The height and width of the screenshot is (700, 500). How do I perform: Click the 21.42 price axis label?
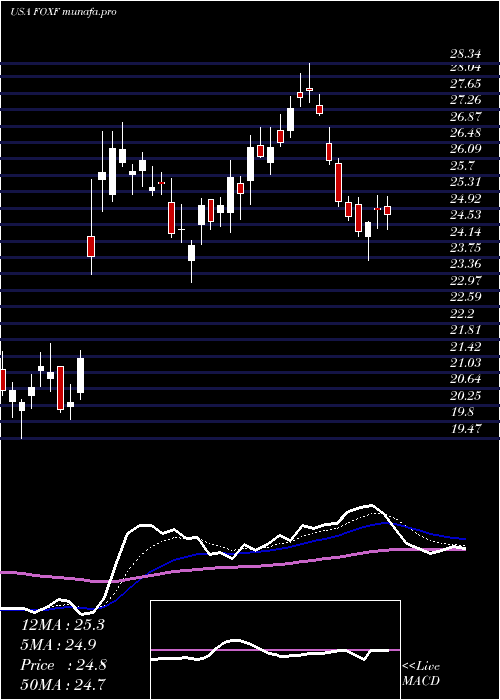coord(466,346)
